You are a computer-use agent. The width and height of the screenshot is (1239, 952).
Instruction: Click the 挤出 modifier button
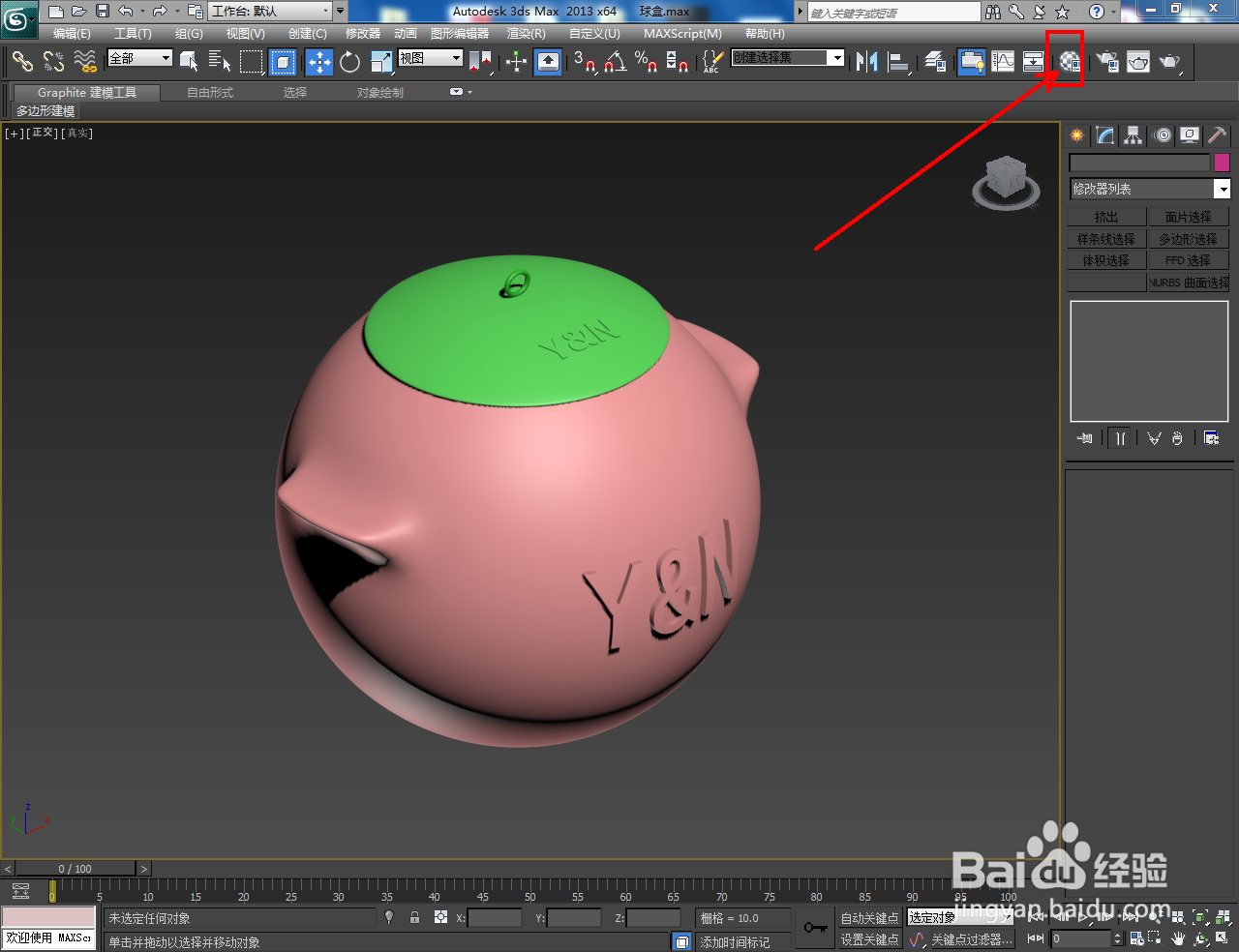(1106, 216)
